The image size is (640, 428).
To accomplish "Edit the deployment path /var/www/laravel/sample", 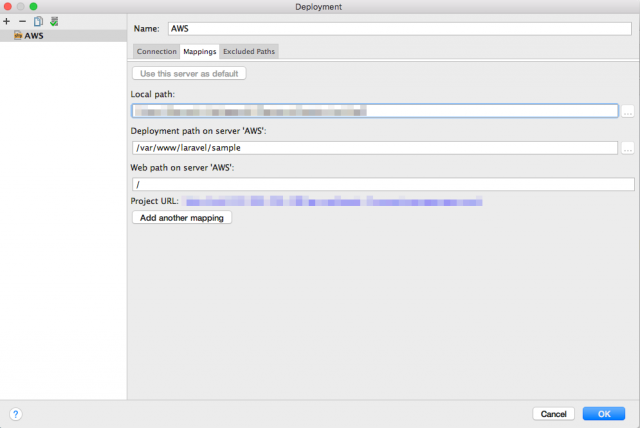I will tap(375, 148).
